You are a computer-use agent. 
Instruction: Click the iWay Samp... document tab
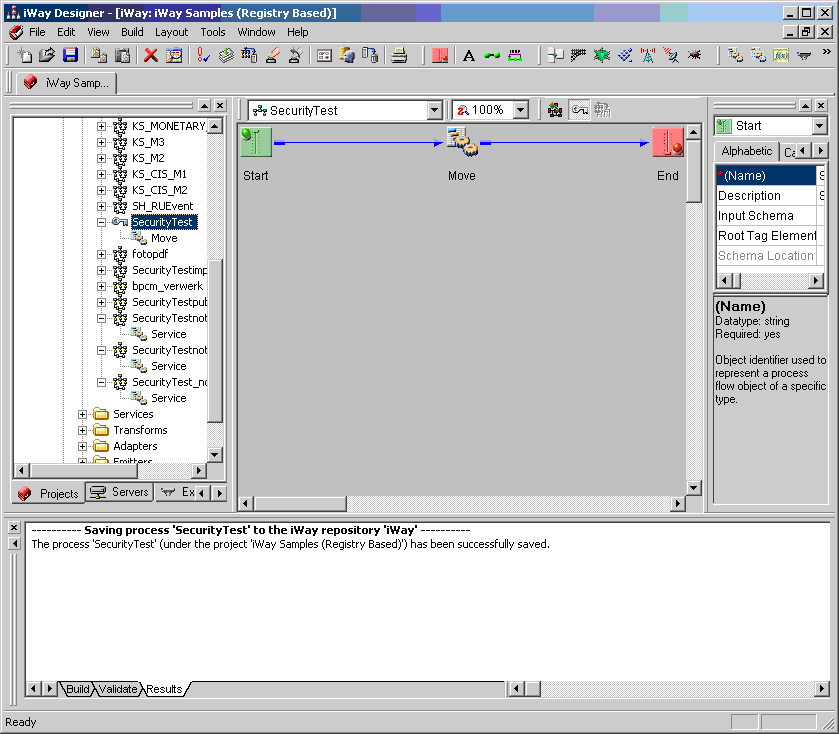coord(66,83)
